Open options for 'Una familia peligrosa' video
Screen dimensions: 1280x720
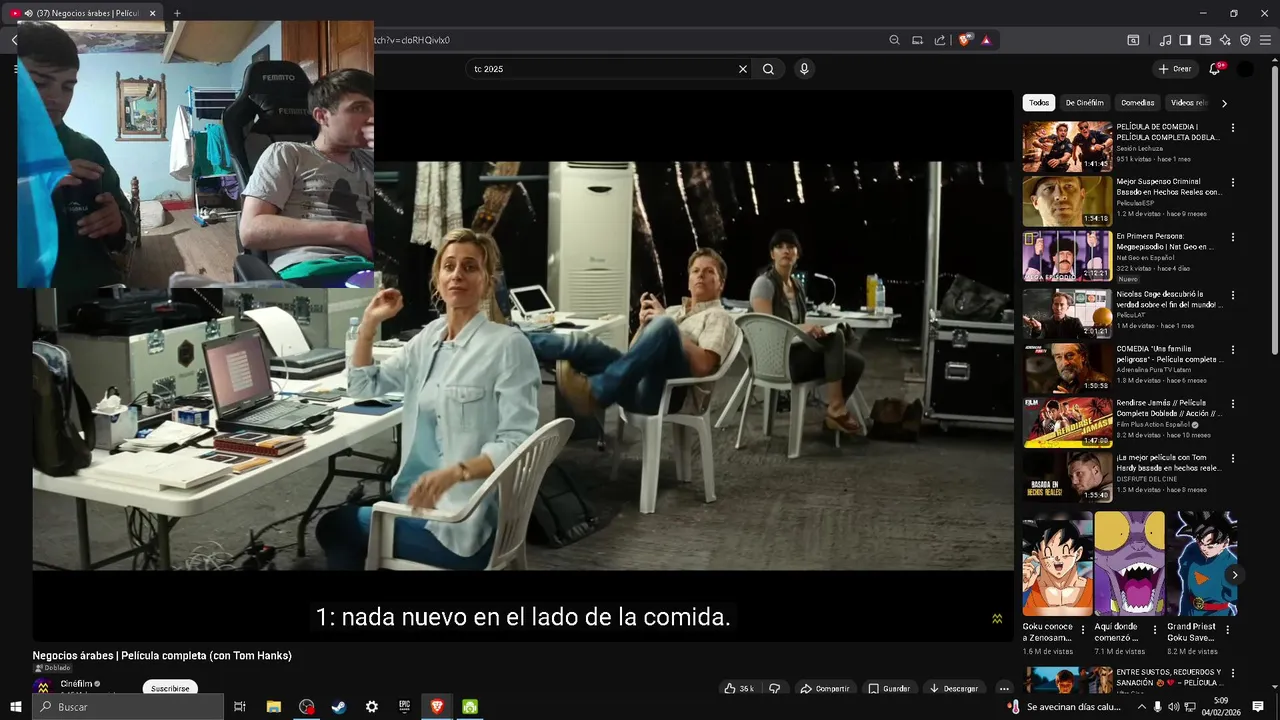1233,350
